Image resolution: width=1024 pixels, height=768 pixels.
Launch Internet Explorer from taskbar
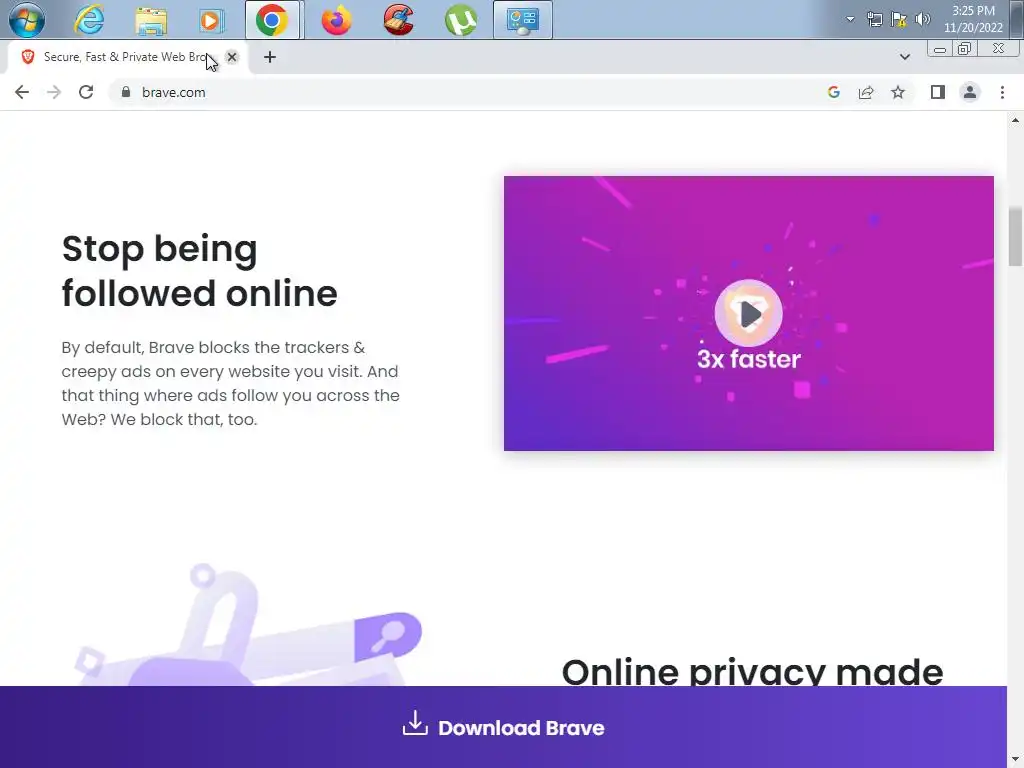click(89, 20)
